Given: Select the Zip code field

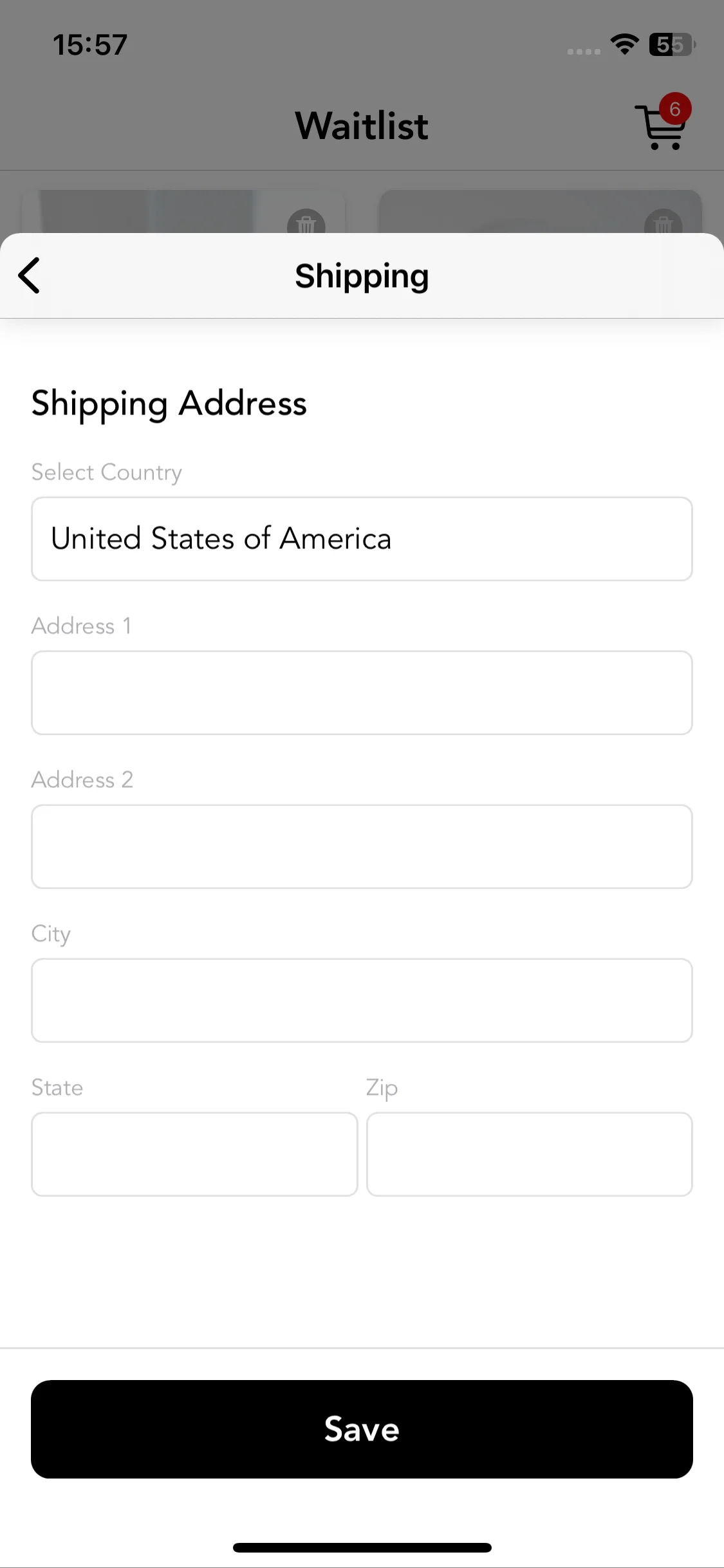Looking at the screenshot, I should [530, 1154].
